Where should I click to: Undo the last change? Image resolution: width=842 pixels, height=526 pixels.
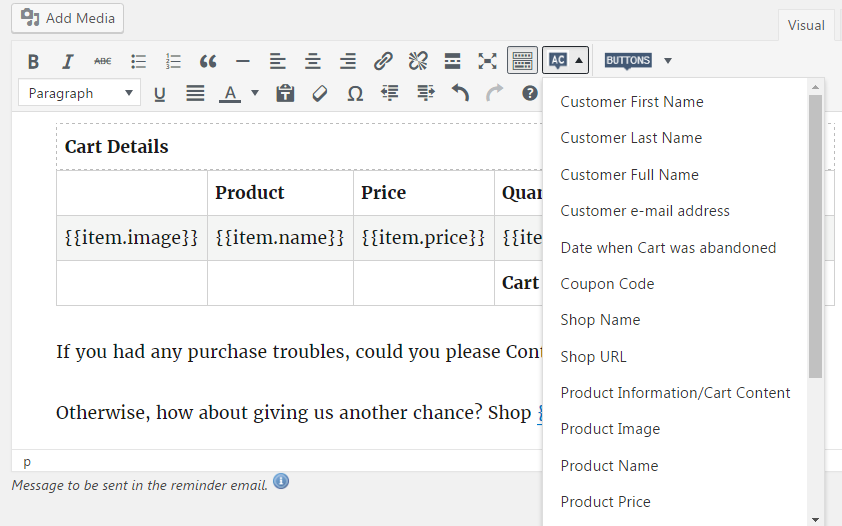[460, 94]
